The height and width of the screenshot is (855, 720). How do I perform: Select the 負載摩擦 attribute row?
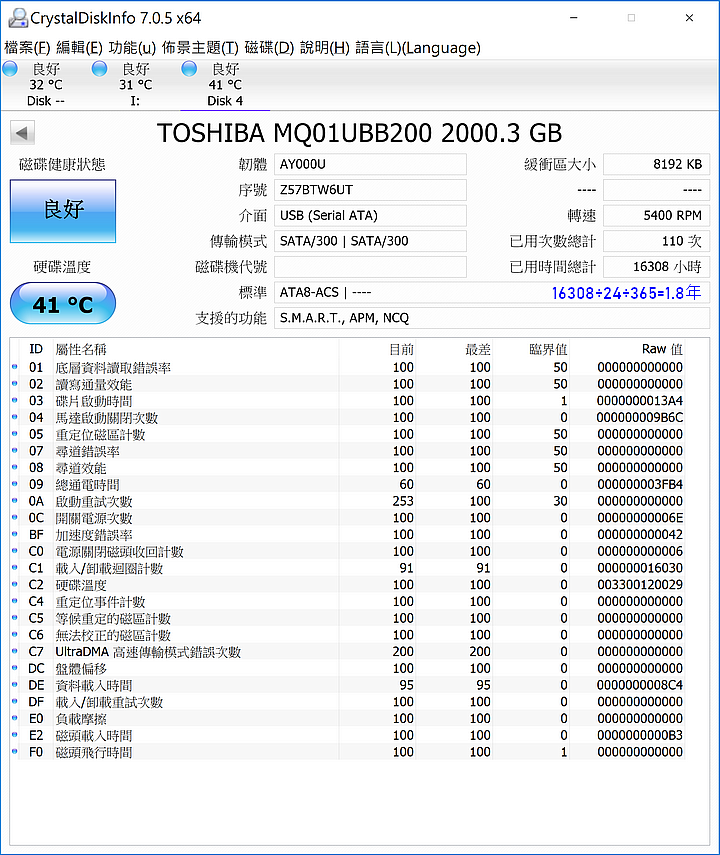point(347,718)
